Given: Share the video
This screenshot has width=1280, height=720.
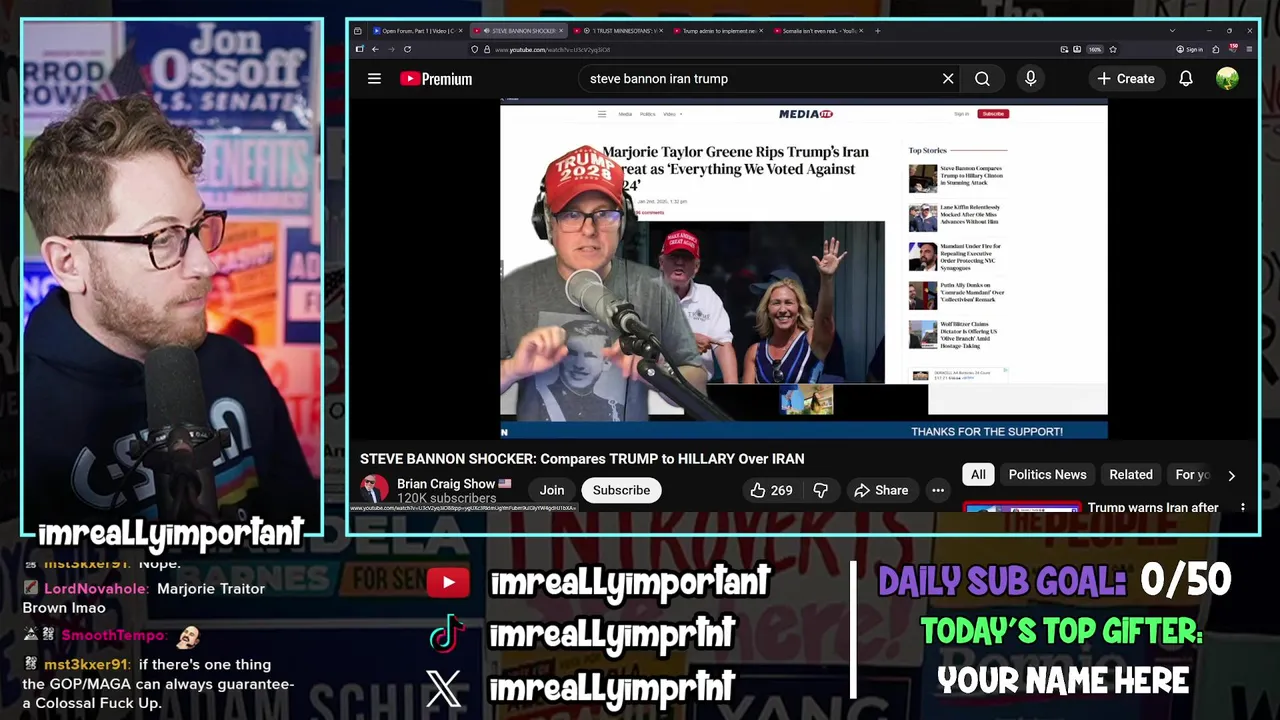Looking at the screenshot, I should coord(881,490).
